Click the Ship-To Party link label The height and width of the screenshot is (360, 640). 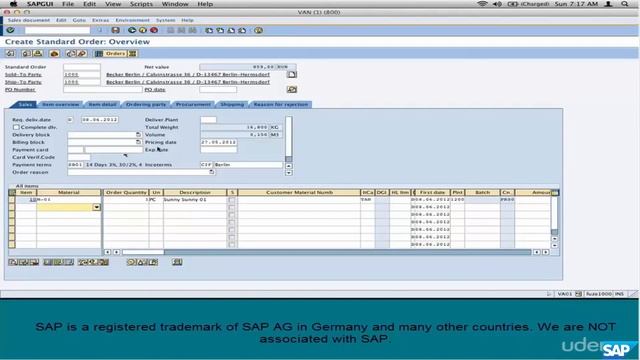tap(23, 82)
